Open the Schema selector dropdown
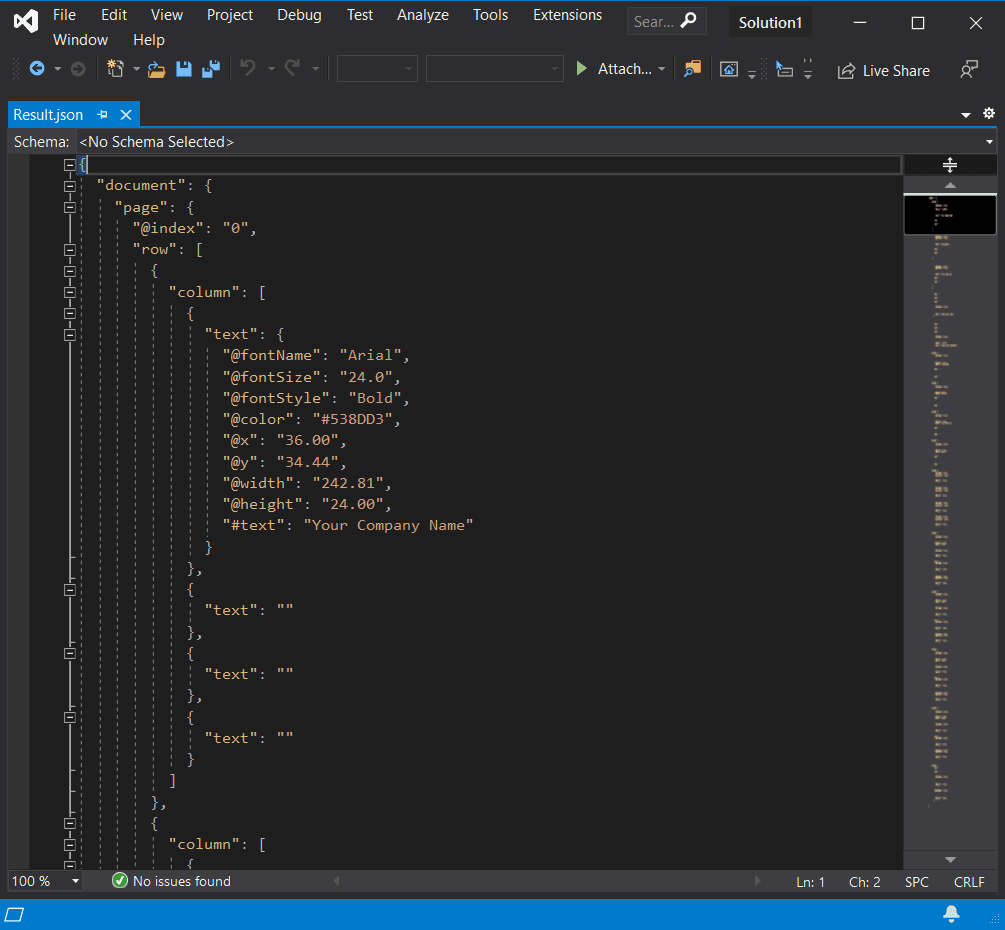 click(x=989, y=142)
